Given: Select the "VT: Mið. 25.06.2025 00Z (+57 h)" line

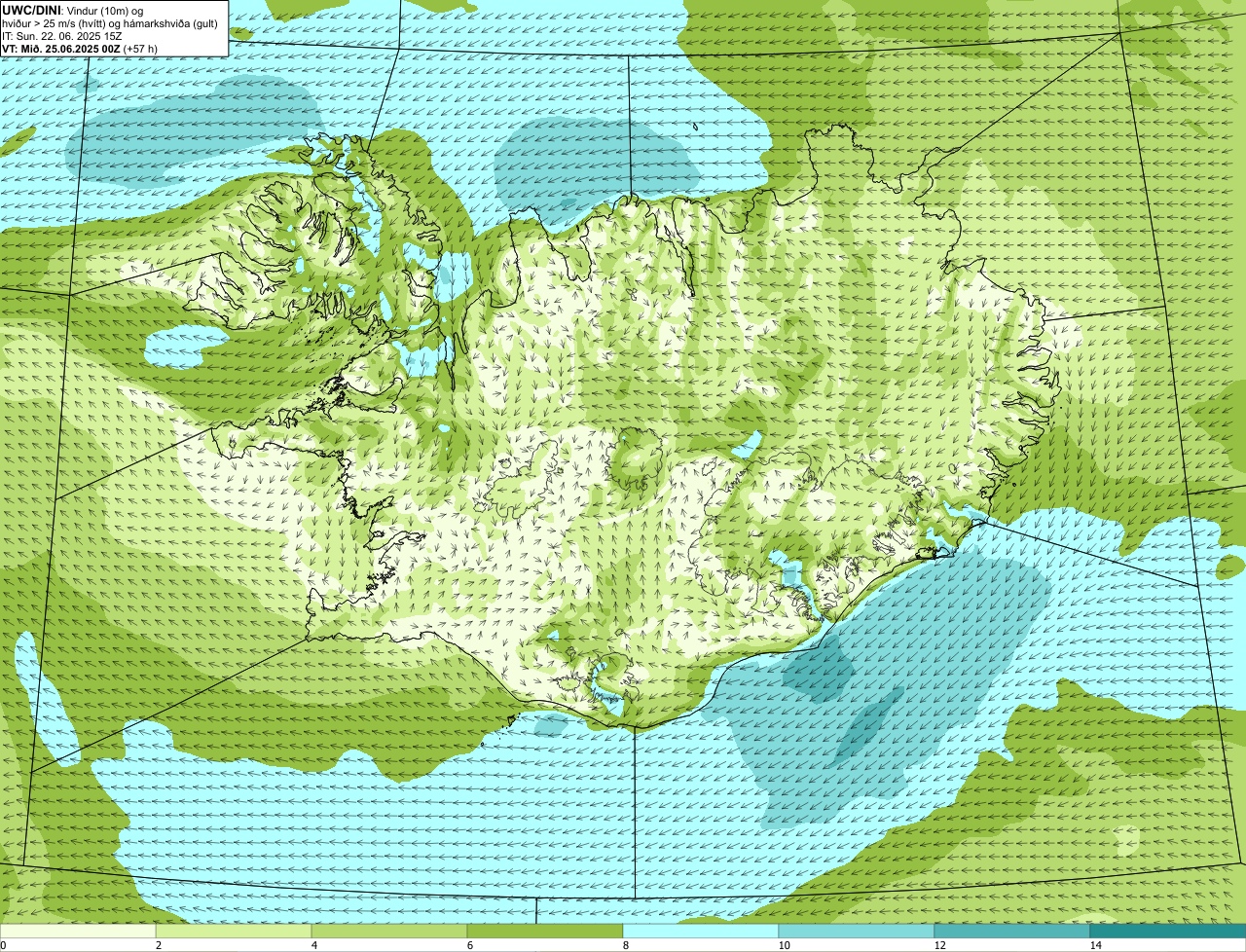Looking at the screenshot, I should tap(80, 48).
